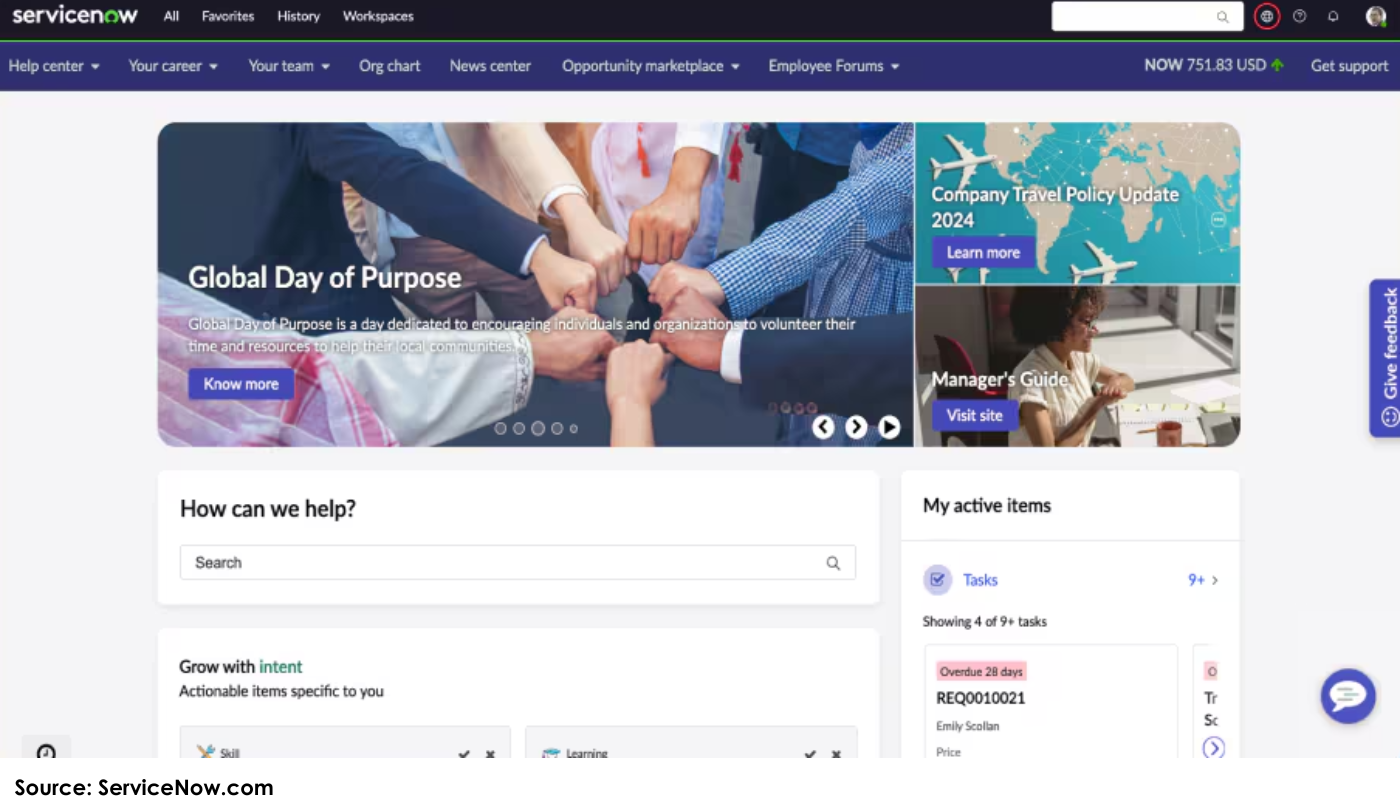Expand the Help center dropdown
The image size is (1400, 800).
click(54, 66)
